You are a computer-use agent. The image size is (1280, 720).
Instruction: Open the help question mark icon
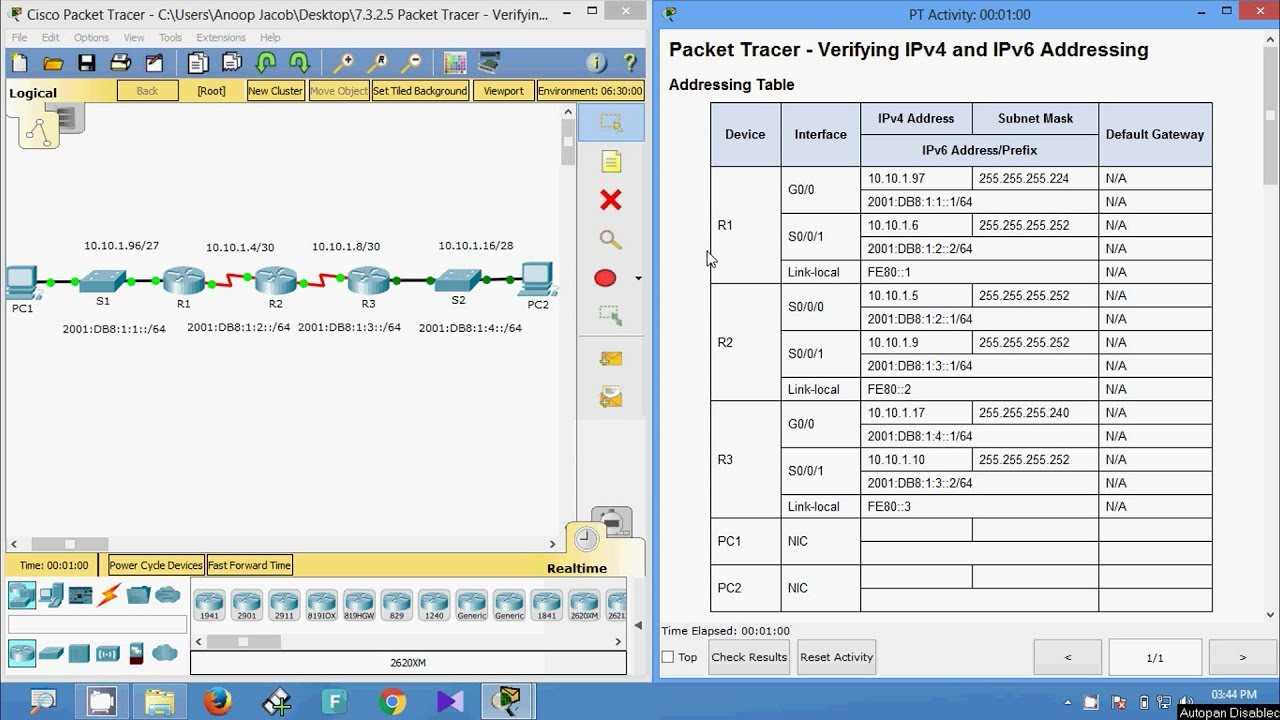(630, 63)
